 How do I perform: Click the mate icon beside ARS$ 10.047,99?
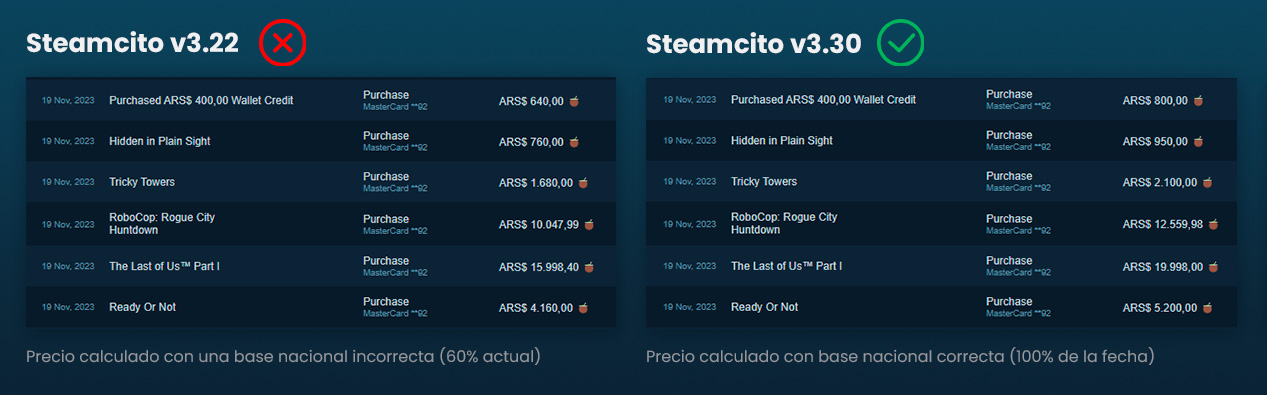(590, 224)
